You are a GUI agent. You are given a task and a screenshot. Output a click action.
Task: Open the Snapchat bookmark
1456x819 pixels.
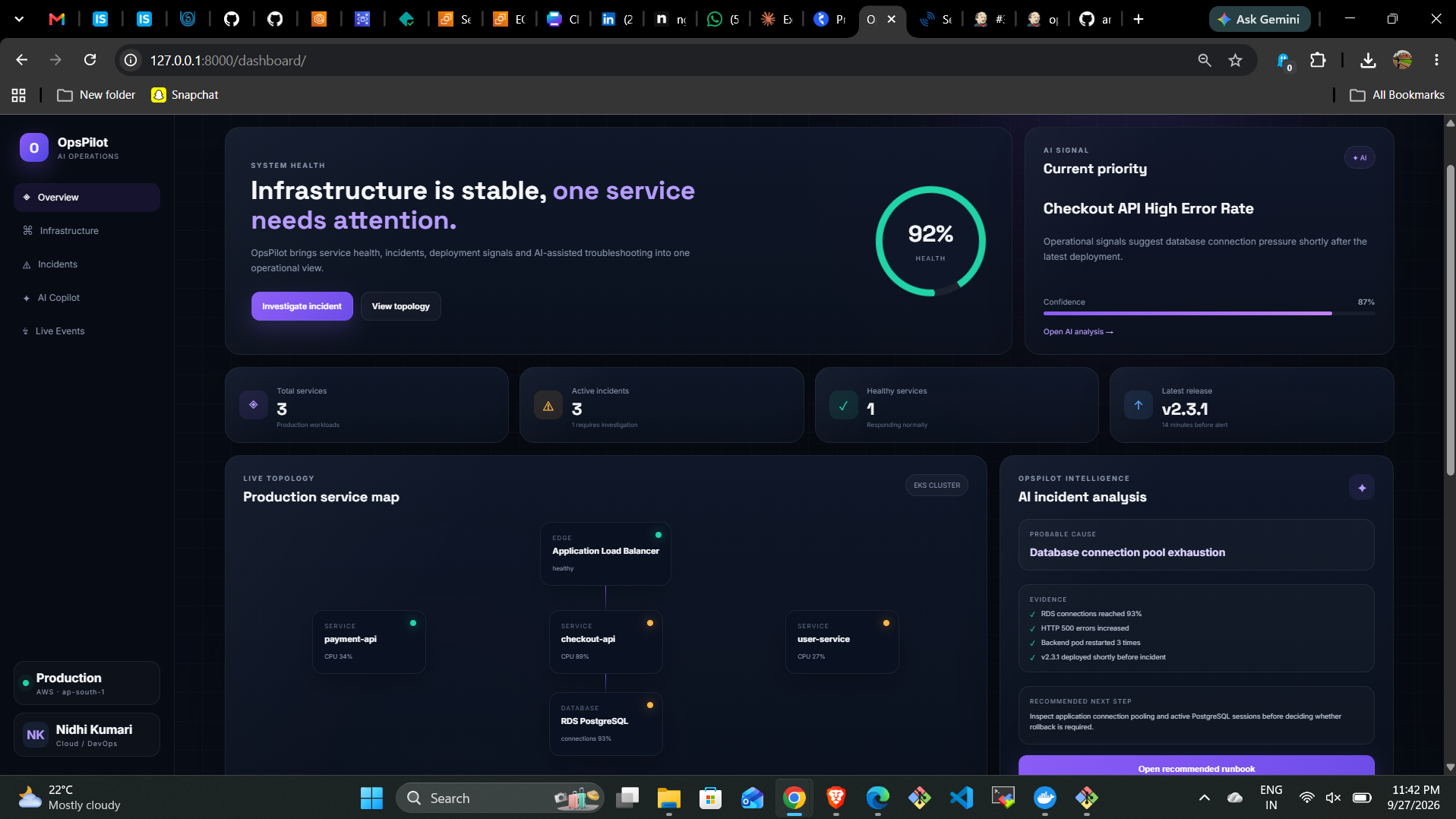point(185,95)
